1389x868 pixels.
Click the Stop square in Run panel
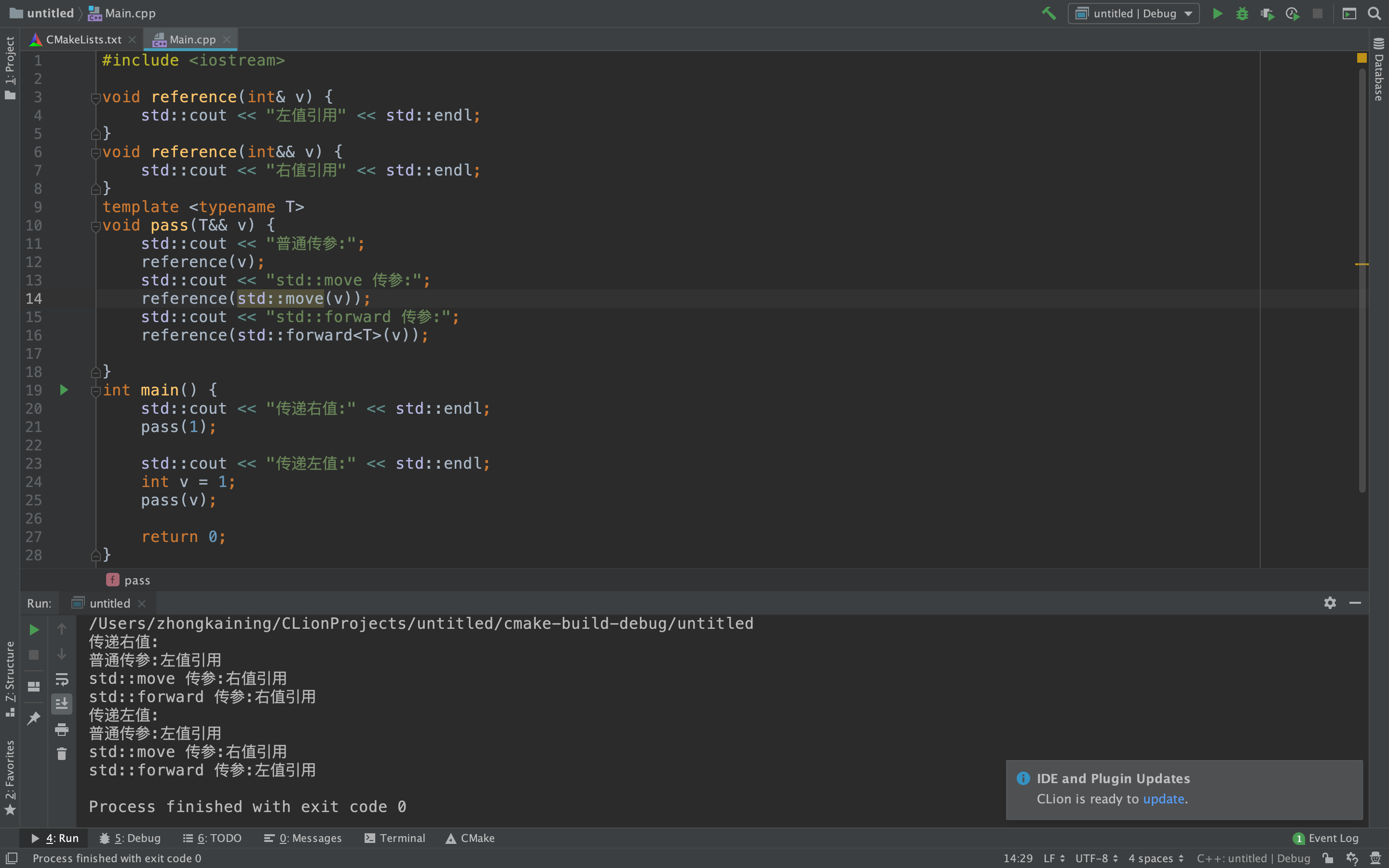point(34,654)
